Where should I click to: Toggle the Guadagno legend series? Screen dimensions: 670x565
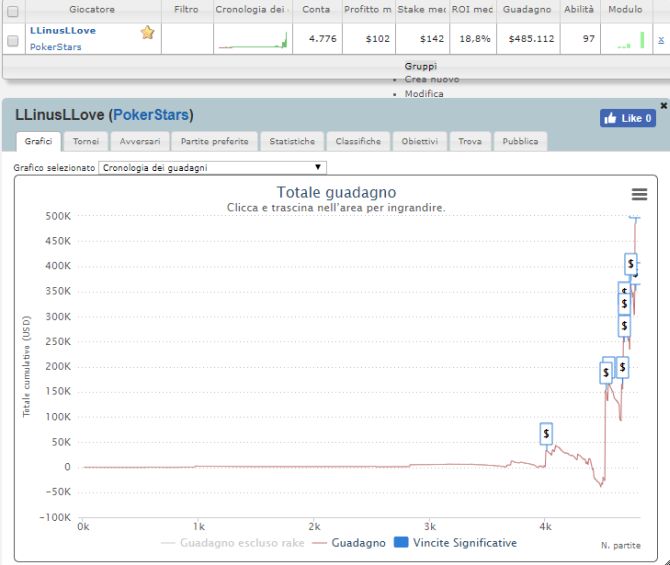(x=349, y=543)
